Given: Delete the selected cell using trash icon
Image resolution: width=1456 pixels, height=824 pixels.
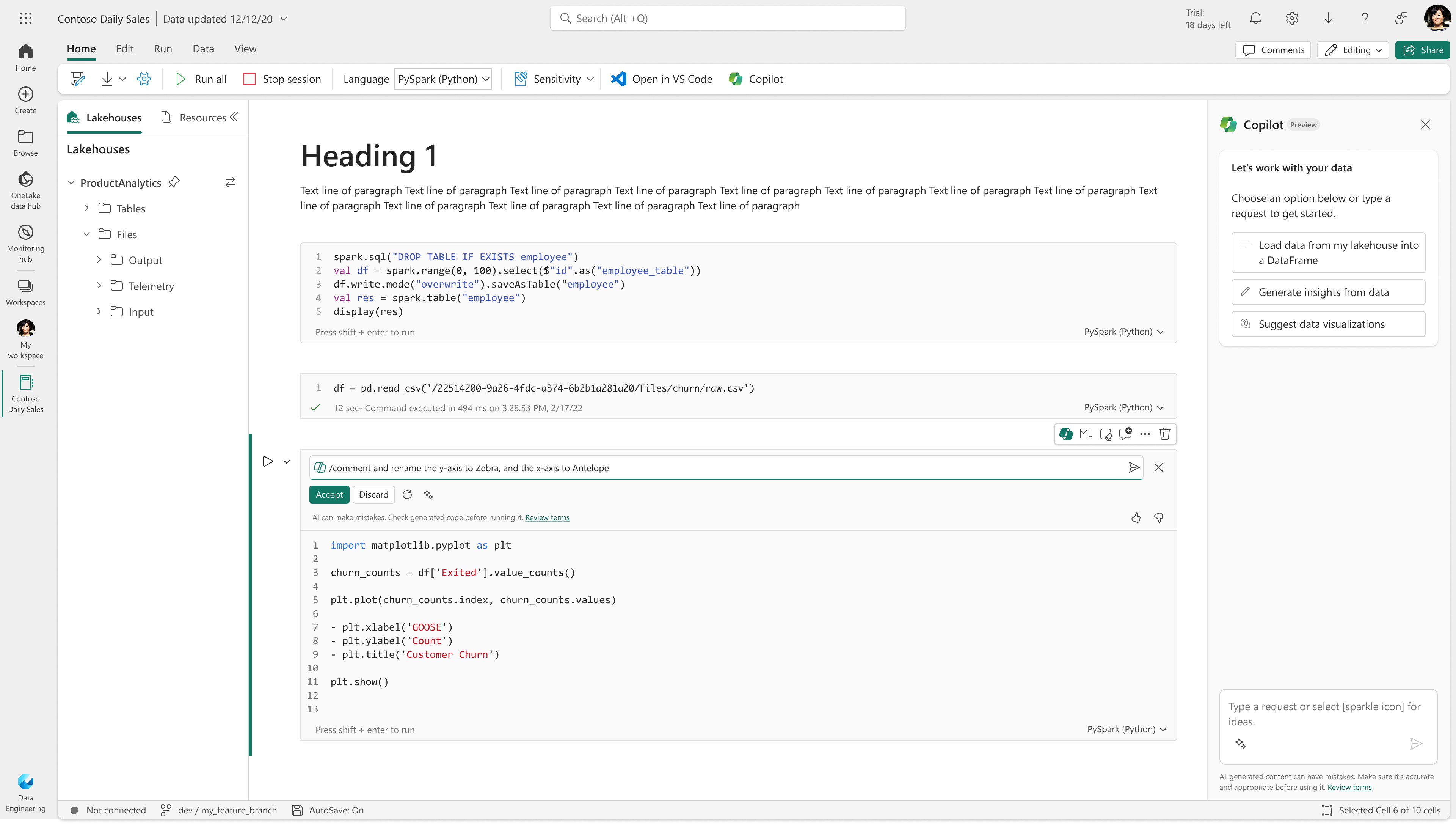Looking at the screenshot, I should click(x=1164, y=434).
